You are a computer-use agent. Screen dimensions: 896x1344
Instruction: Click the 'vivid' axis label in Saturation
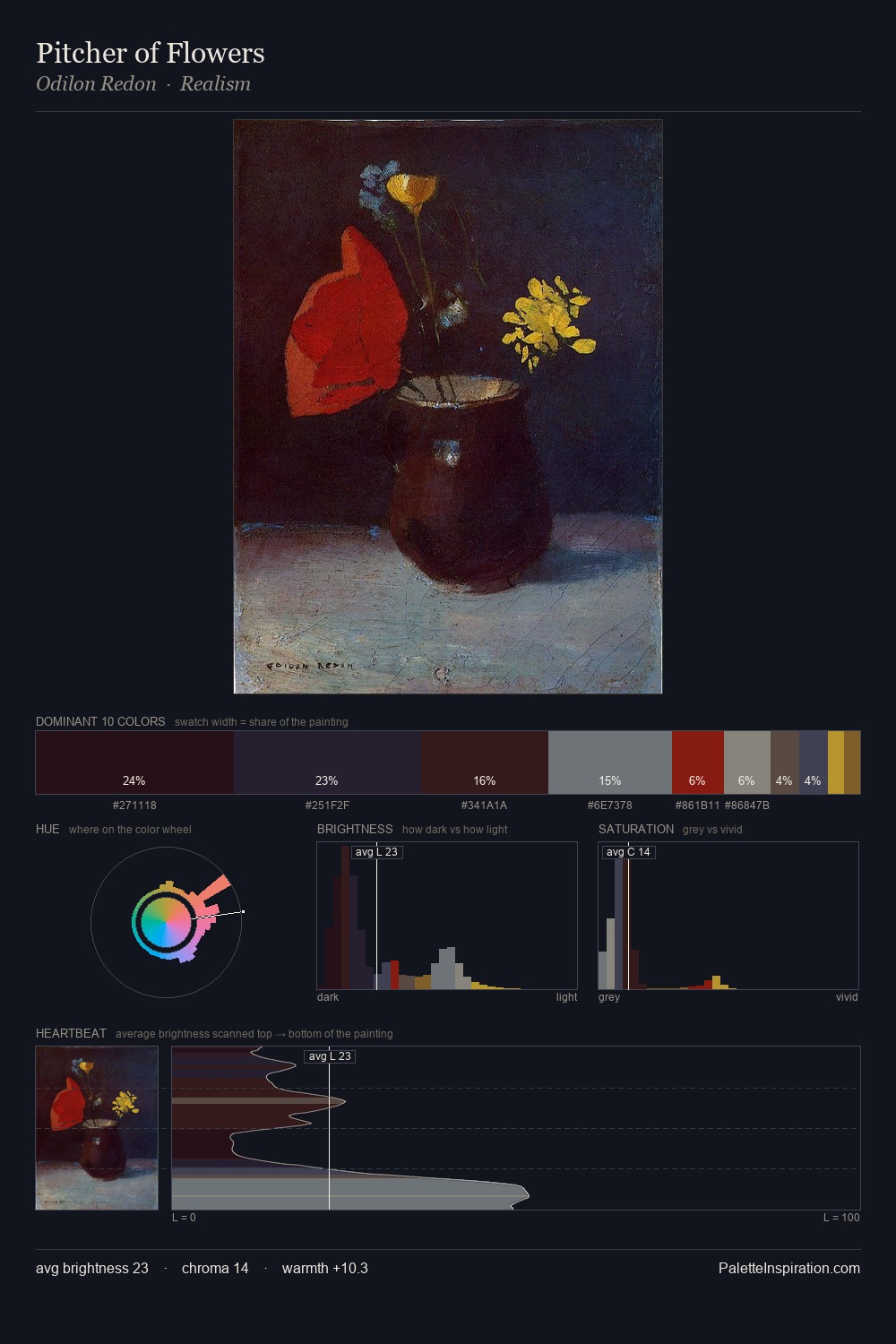847,997
